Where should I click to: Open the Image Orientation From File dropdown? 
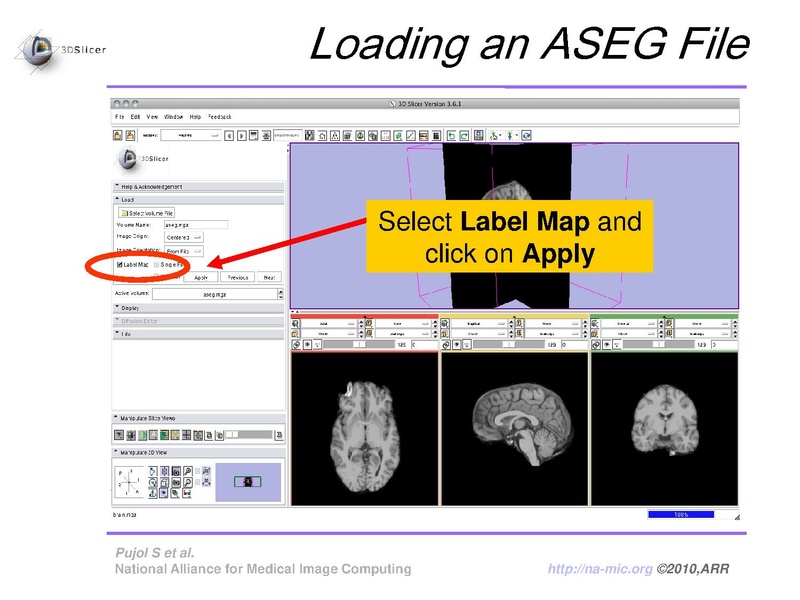(184, 251)
